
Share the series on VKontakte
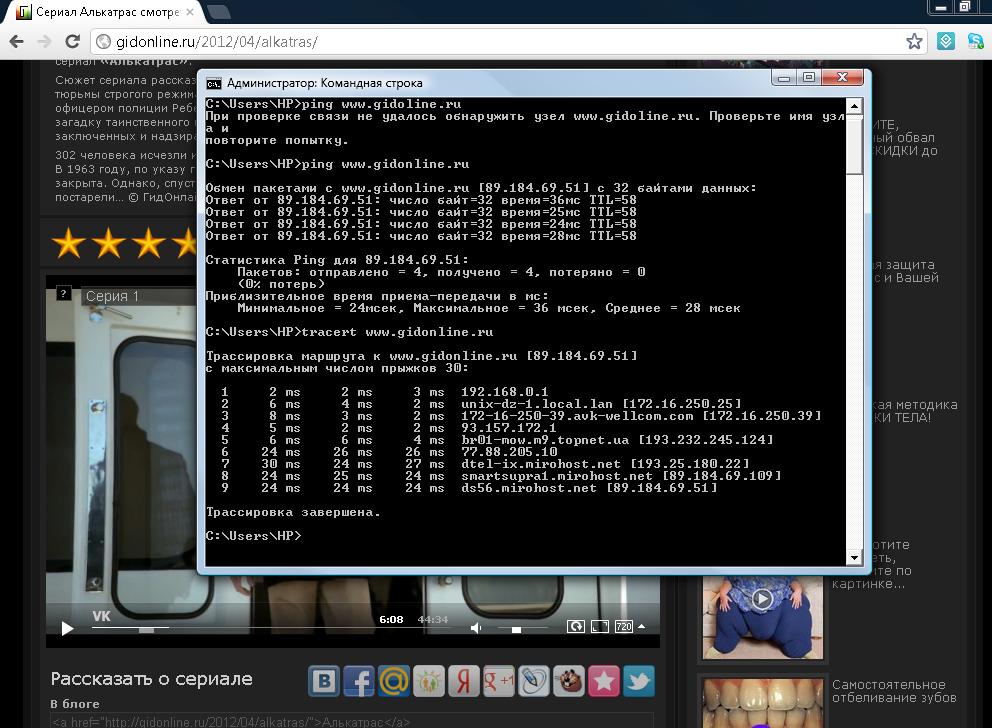coord(324,681)
